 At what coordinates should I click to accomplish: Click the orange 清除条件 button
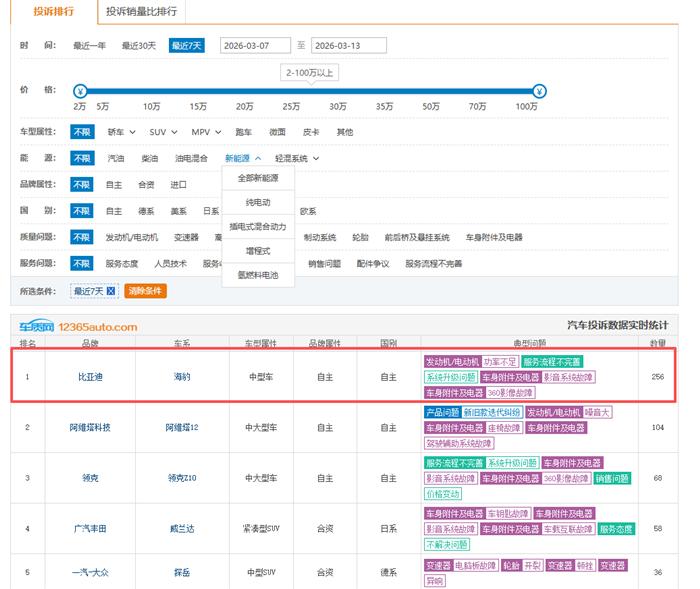145,291
